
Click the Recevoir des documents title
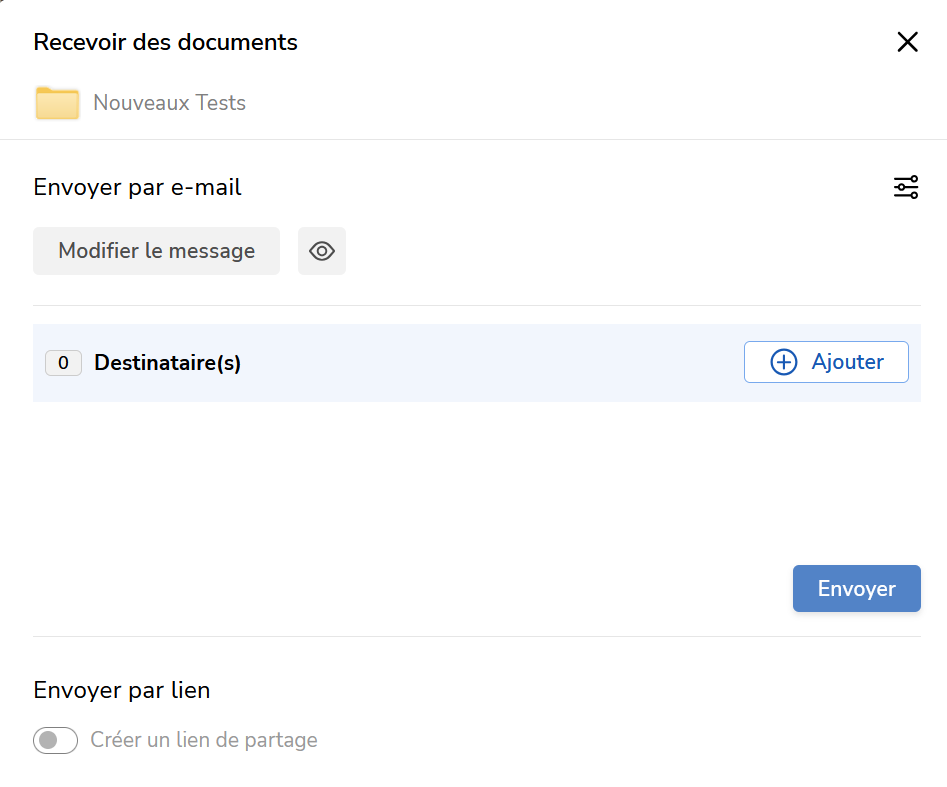pyautogui.click(x=165, y=42)
